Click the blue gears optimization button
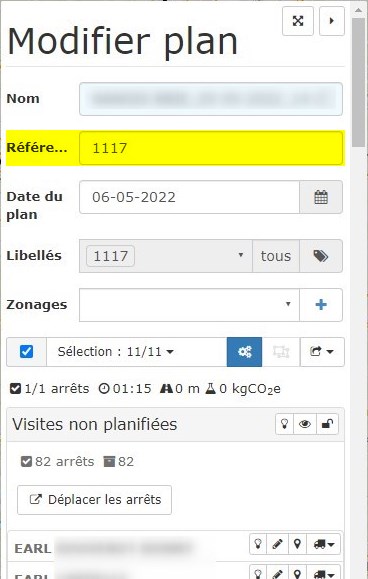 tap(244, 352)
